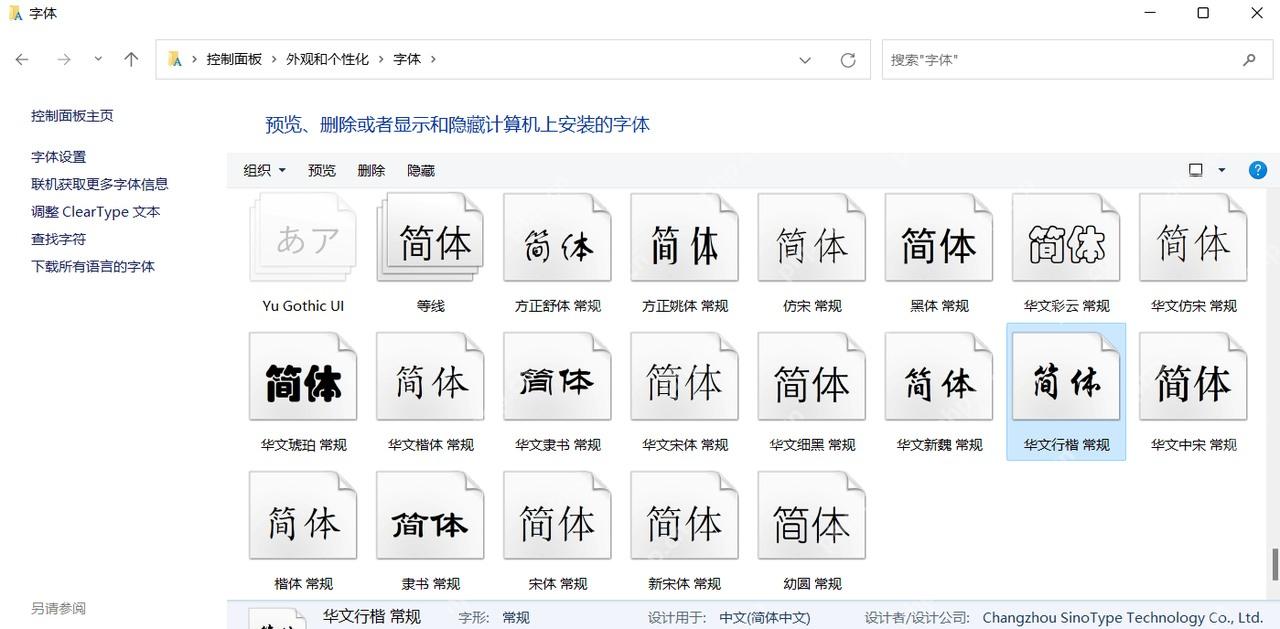
Task: Select the 华文新魏 常规 font icon
Action: point(938,377)
